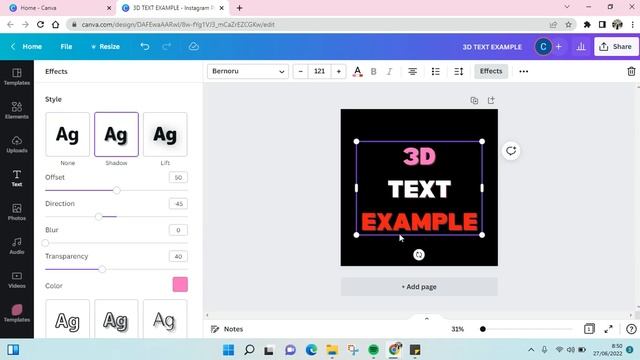Open the insights chart icon
Screen dimensions: 640x360
pyautogui.click(x=581, y=47)
